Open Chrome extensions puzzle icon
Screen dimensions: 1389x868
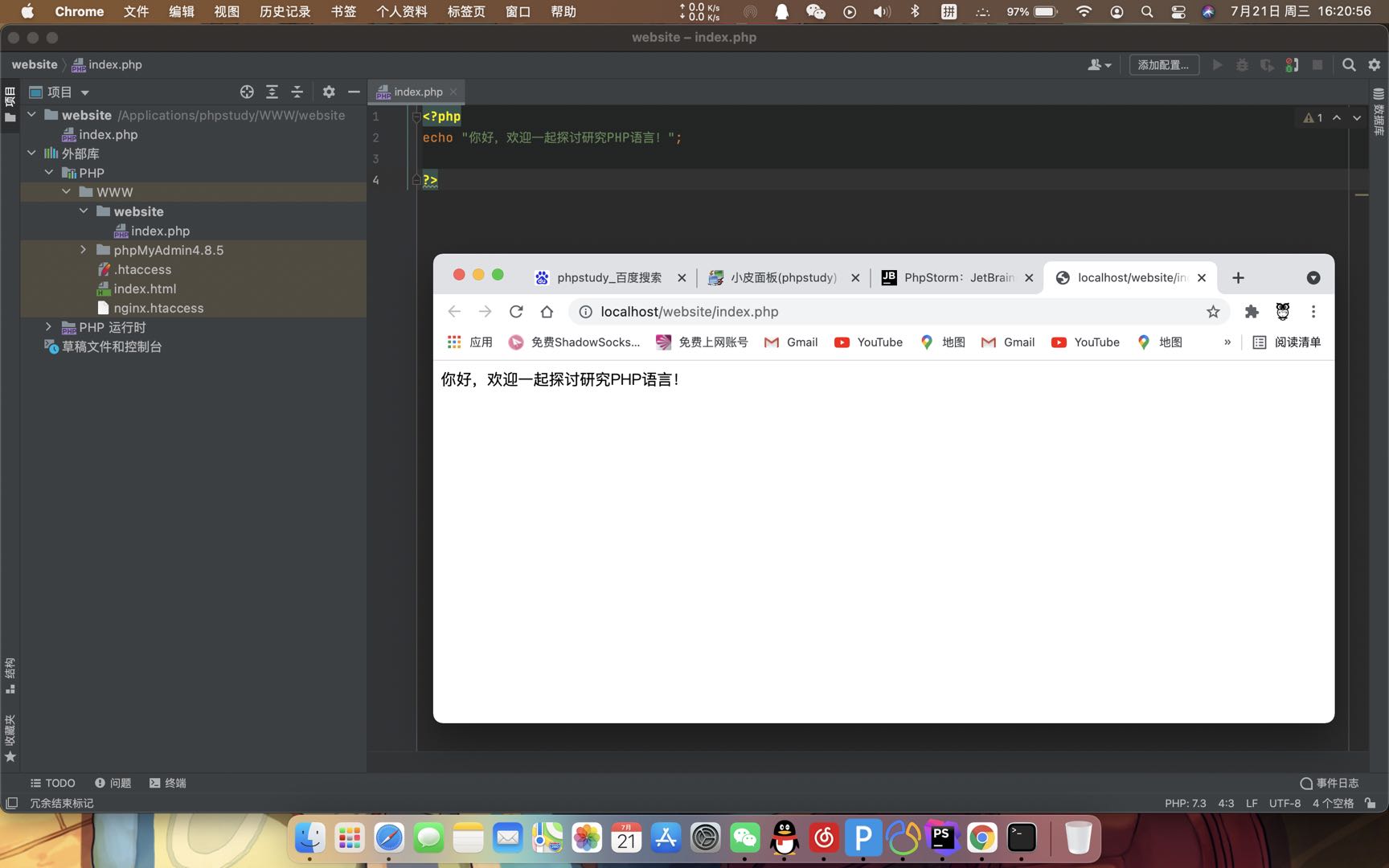pos(1252,312)
